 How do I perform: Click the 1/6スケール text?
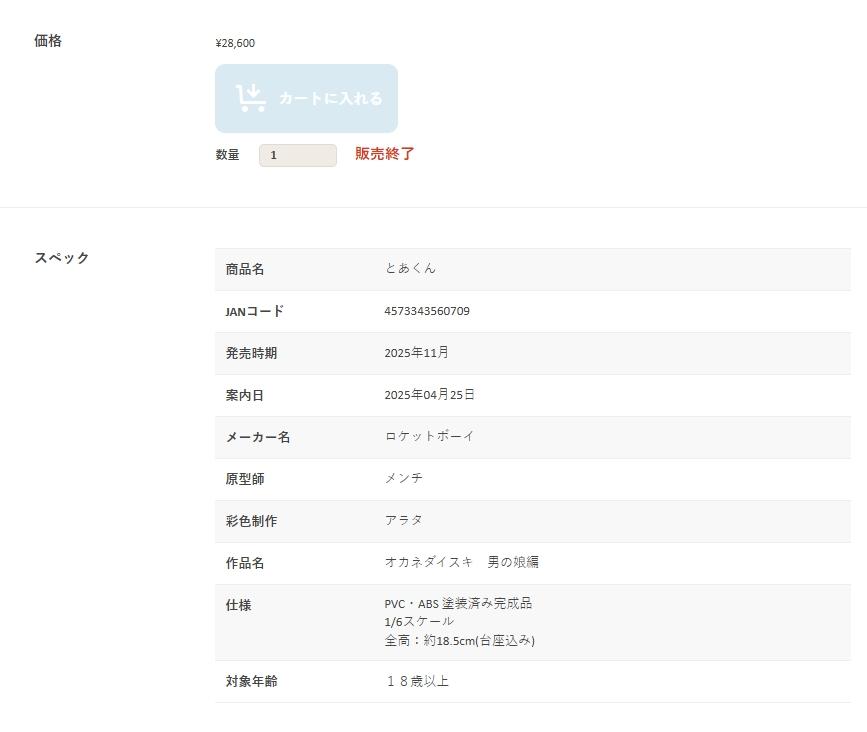(x=418, y=621)
